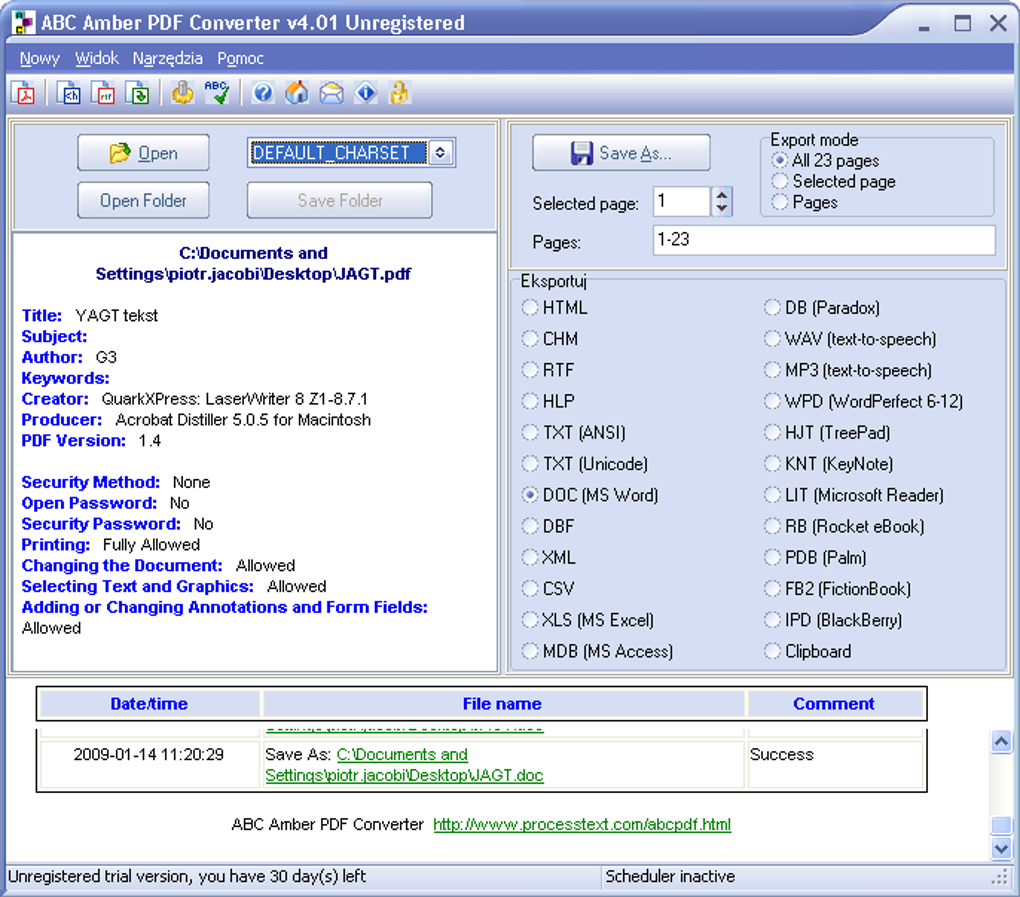The height and width of the screenshot is (897, 1020).
Task: Select WPD (WordPerfect 6-12) export format
Action: pyautogui.click(x=864, y=401)
